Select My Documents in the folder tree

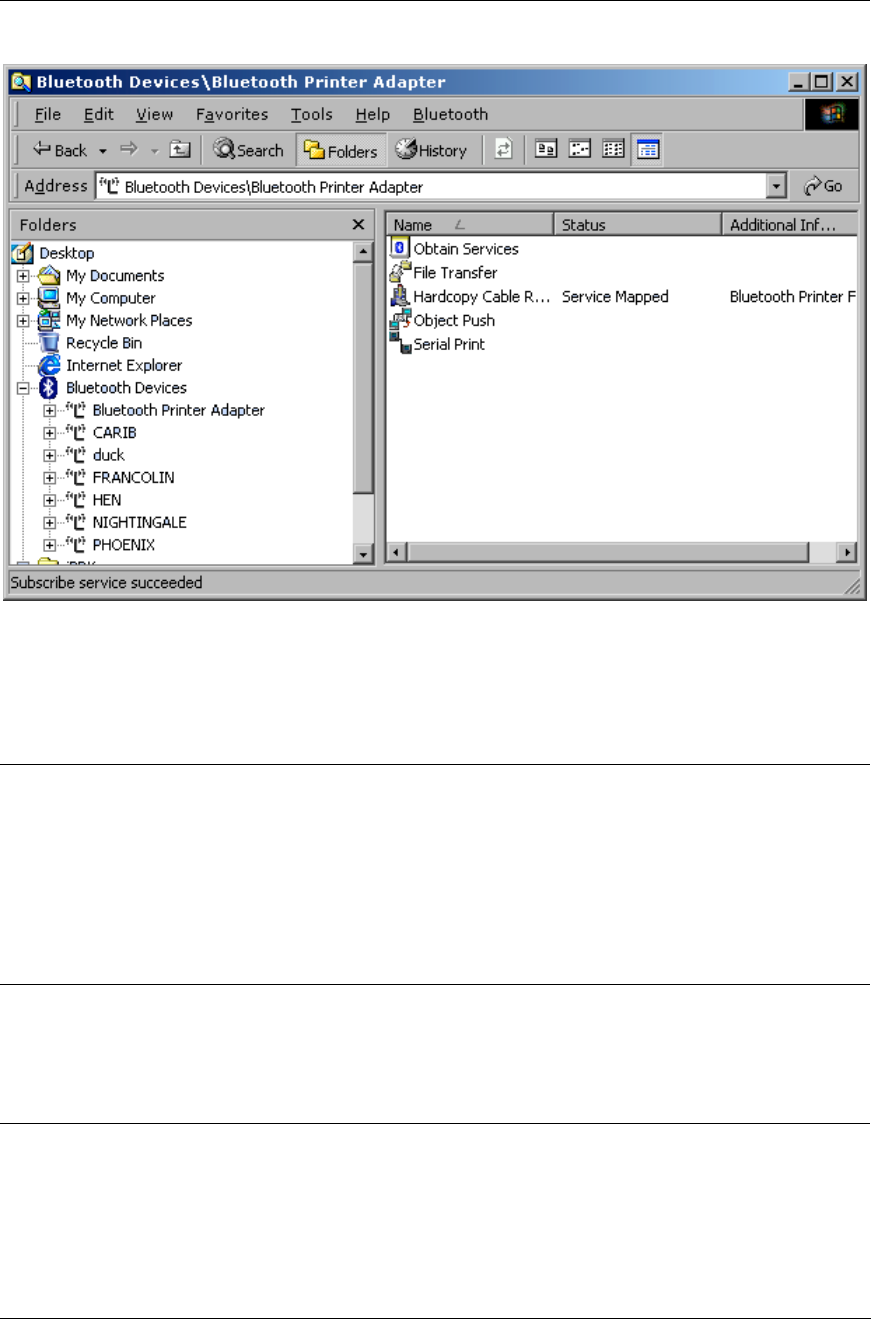tap(115, 275)
